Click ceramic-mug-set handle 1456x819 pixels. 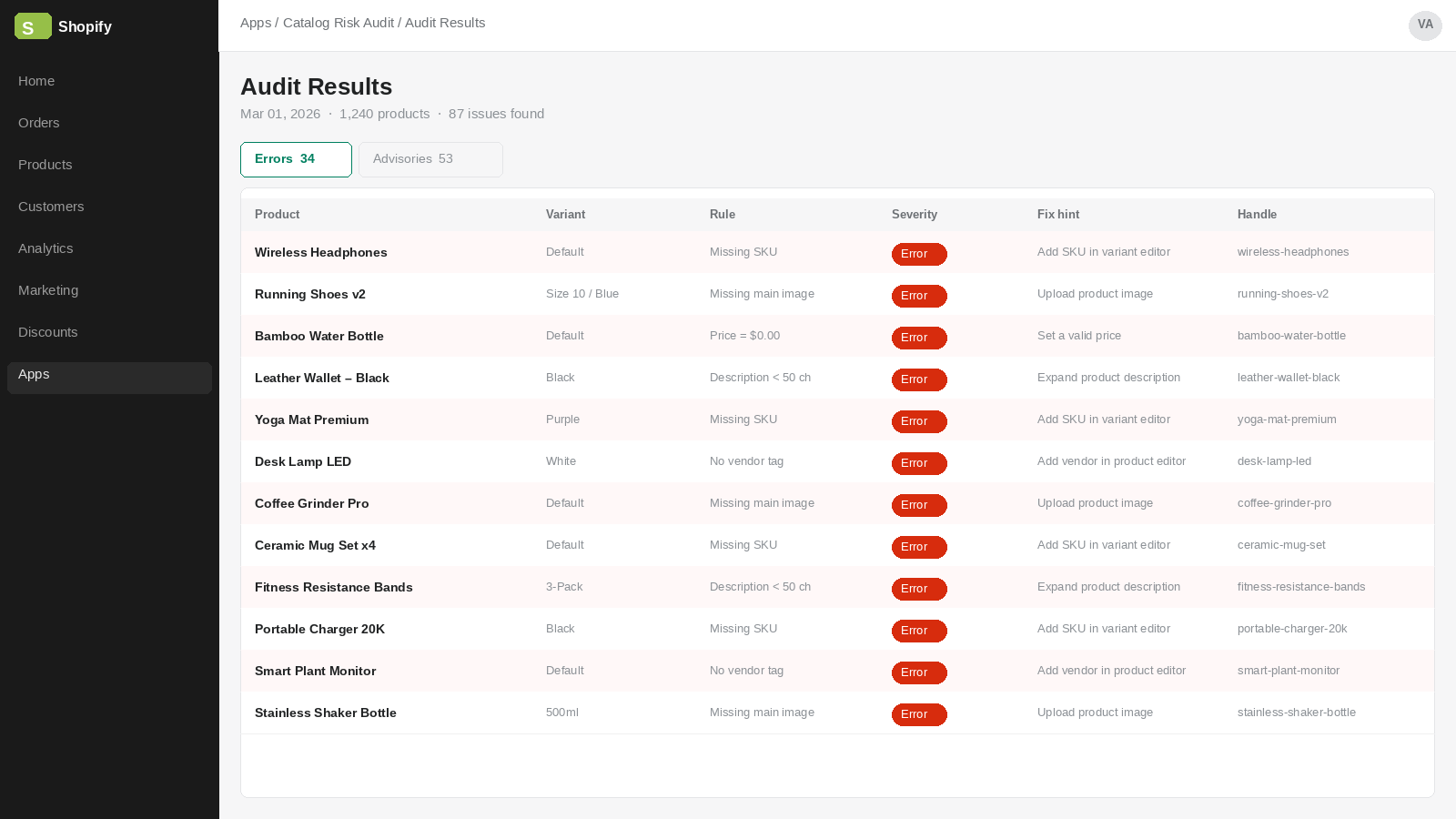pos(1281,545)
